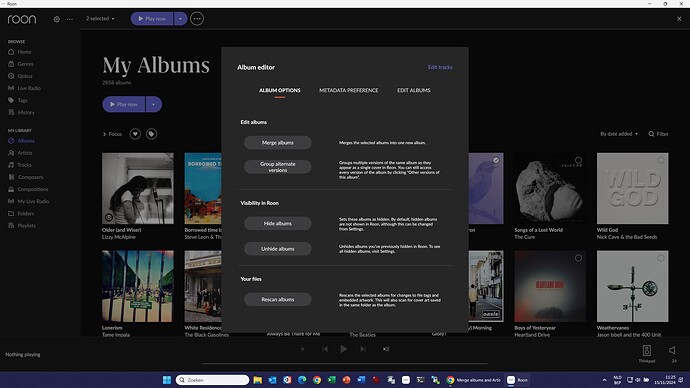Open Roon settings gear icon
690x388 pixels.
click(56, 19)
